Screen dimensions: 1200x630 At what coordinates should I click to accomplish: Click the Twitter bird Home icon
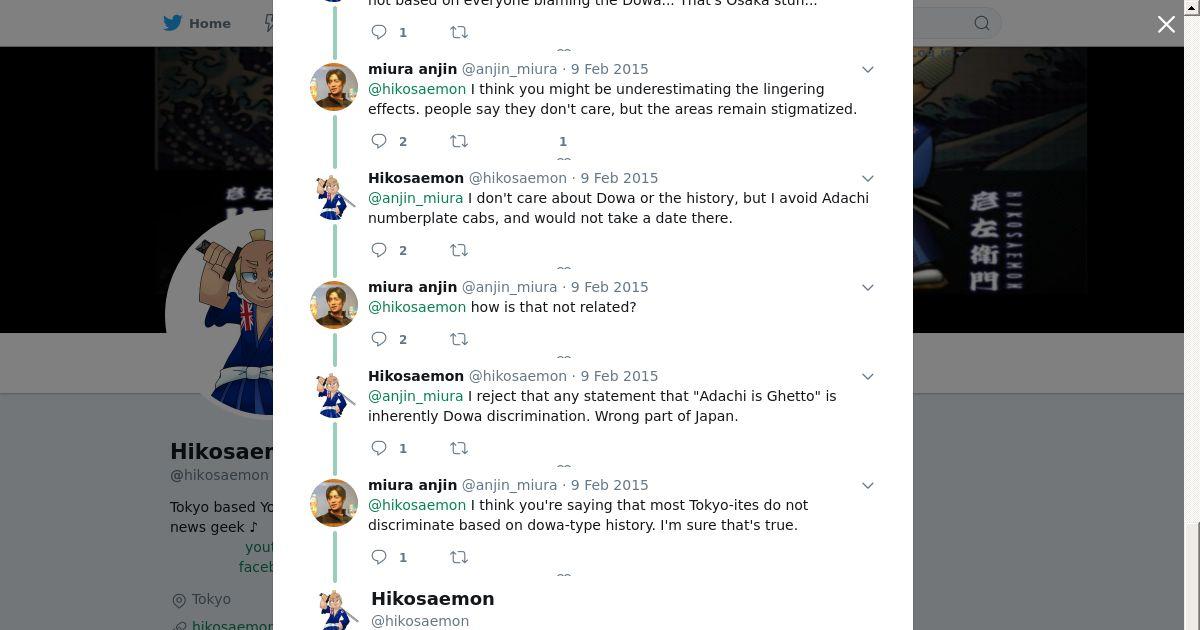(173, 23)
